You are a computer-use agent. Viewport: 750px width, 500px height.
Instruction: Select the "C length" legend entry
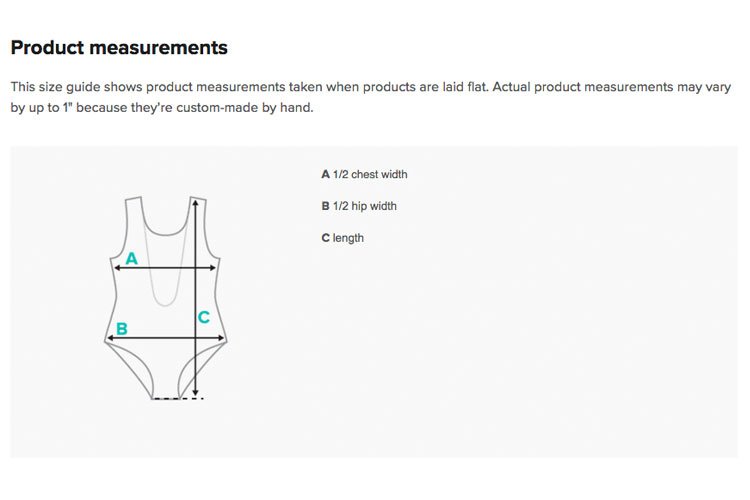coord(342,238)
